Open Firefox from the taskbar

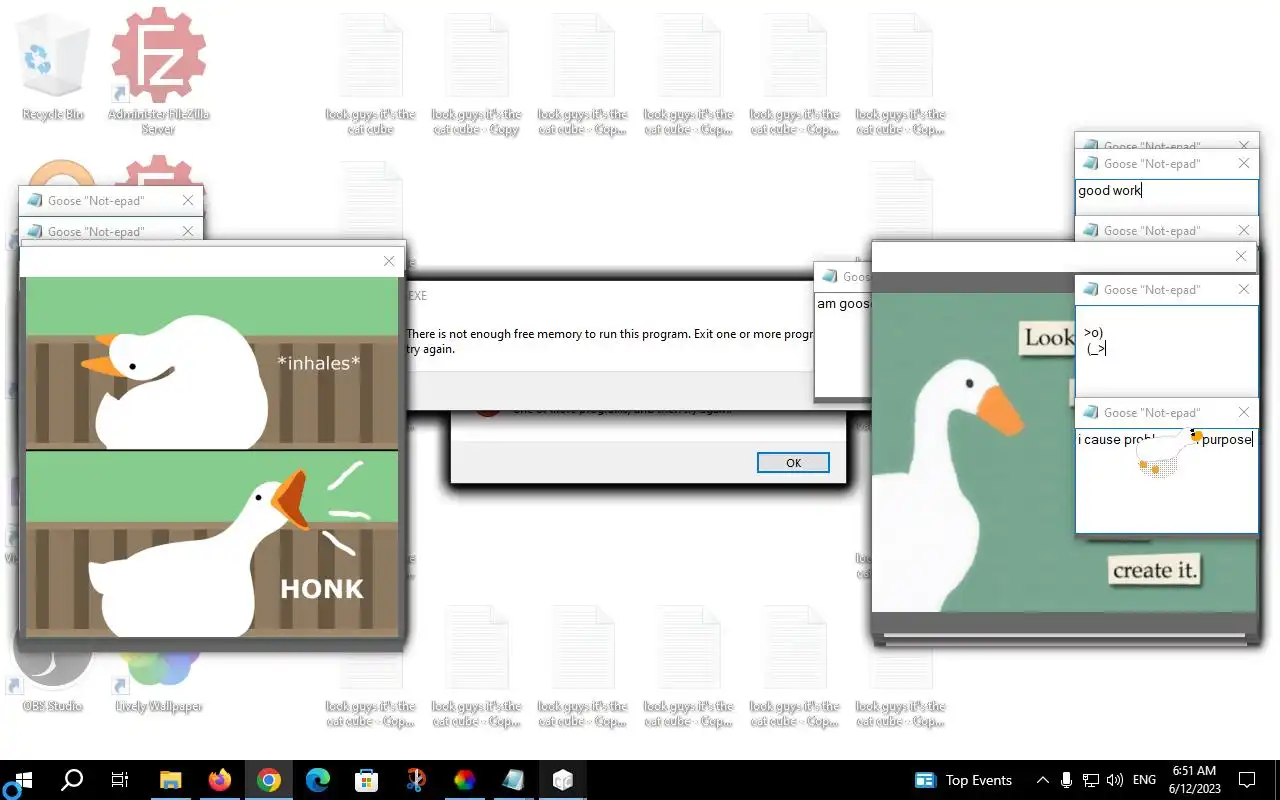(220, 780)
